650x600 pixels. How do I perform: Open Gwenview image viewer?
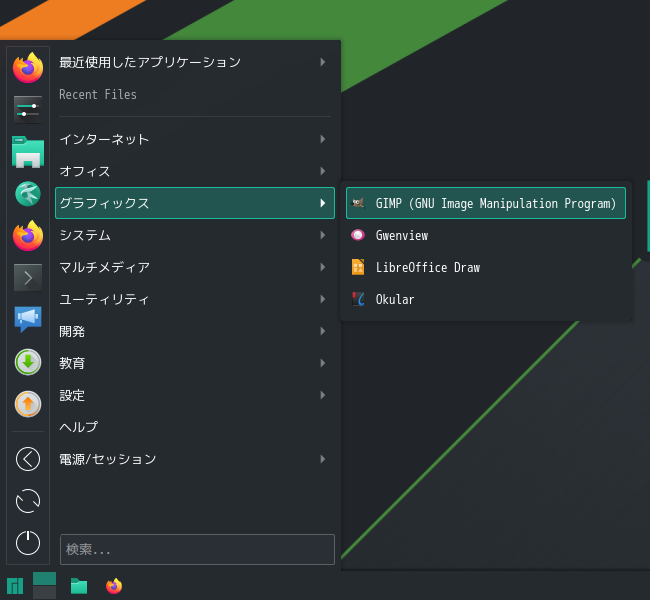[485, 235]
